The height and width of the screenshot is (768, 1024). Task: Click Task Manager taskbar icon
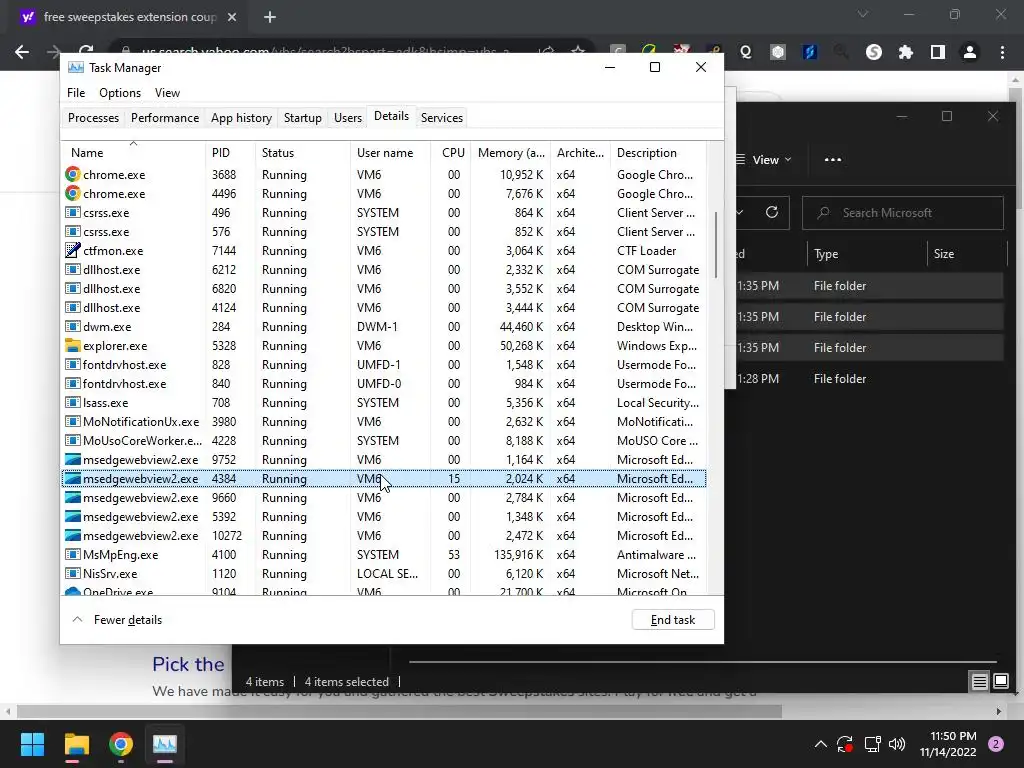(x=165, y=744)
